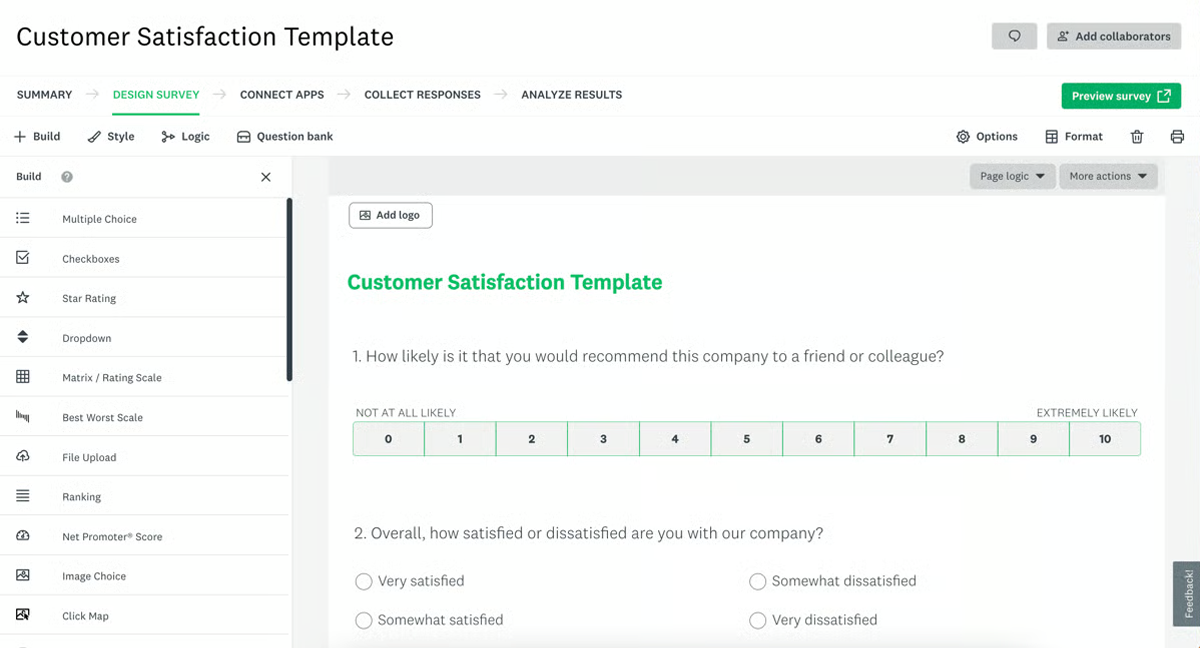Viewport: 1200px width, 648px height.
Task: Switch to the Connect Apps tab
Action: pyautogui.click(x=281, y=94)
